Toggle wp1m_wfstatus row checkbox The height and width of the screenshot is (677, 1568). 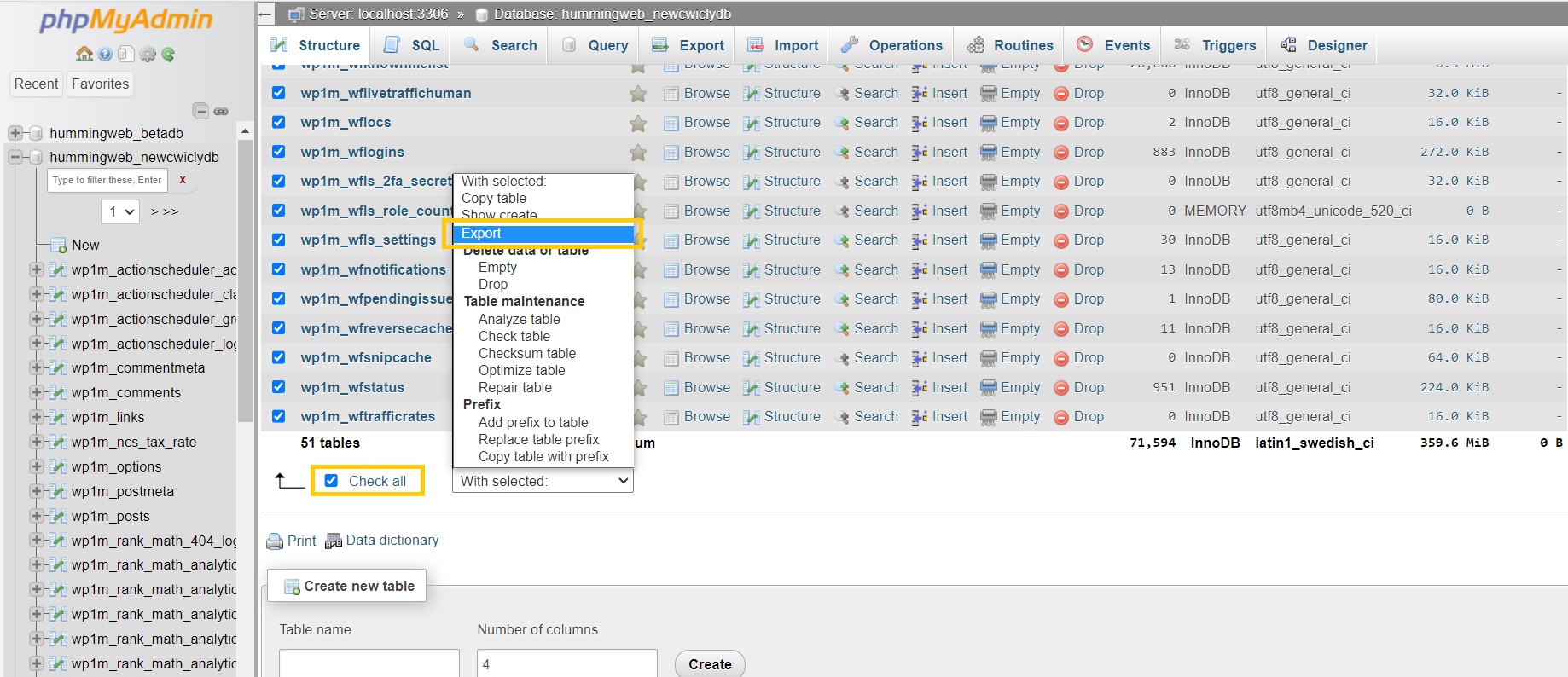point(278,386)
